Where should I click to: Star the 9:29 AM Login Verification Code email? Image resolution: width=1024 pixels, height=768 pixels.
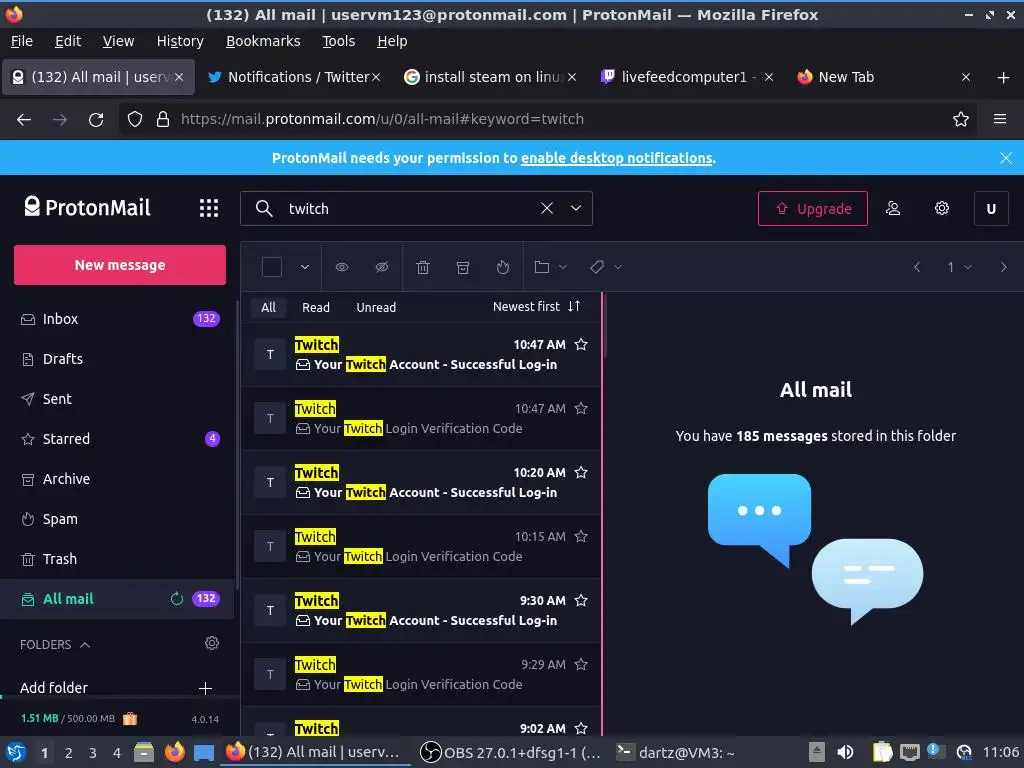pos(581,665)
